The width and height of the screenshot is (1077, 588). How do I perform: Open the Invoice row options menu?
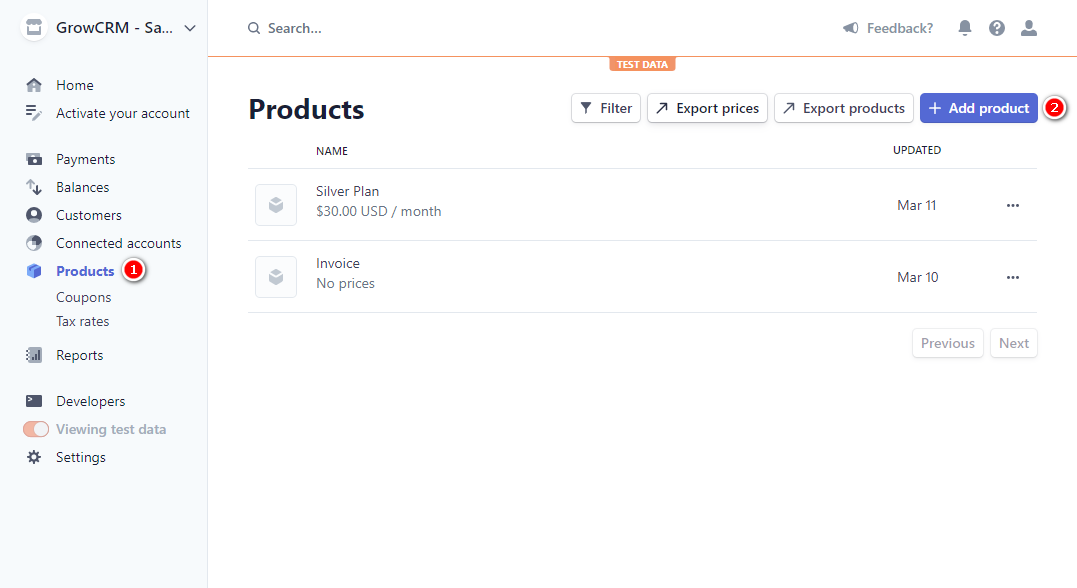coord(1013,277)
